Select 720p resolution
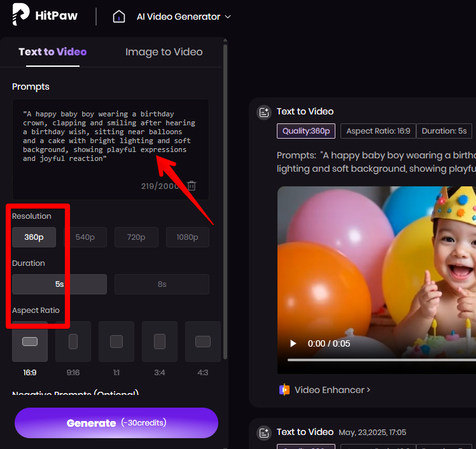Viewport: 476px width, 449px height. [136, 237]
